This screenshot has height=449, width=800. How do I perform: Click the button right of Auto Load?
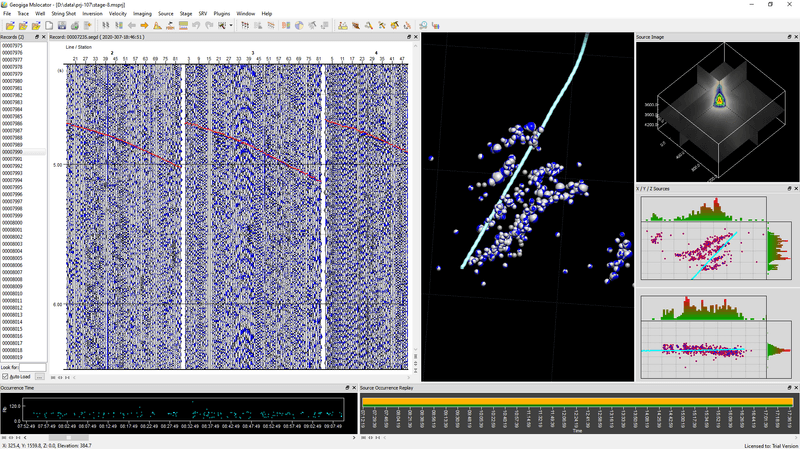[40, 377]
